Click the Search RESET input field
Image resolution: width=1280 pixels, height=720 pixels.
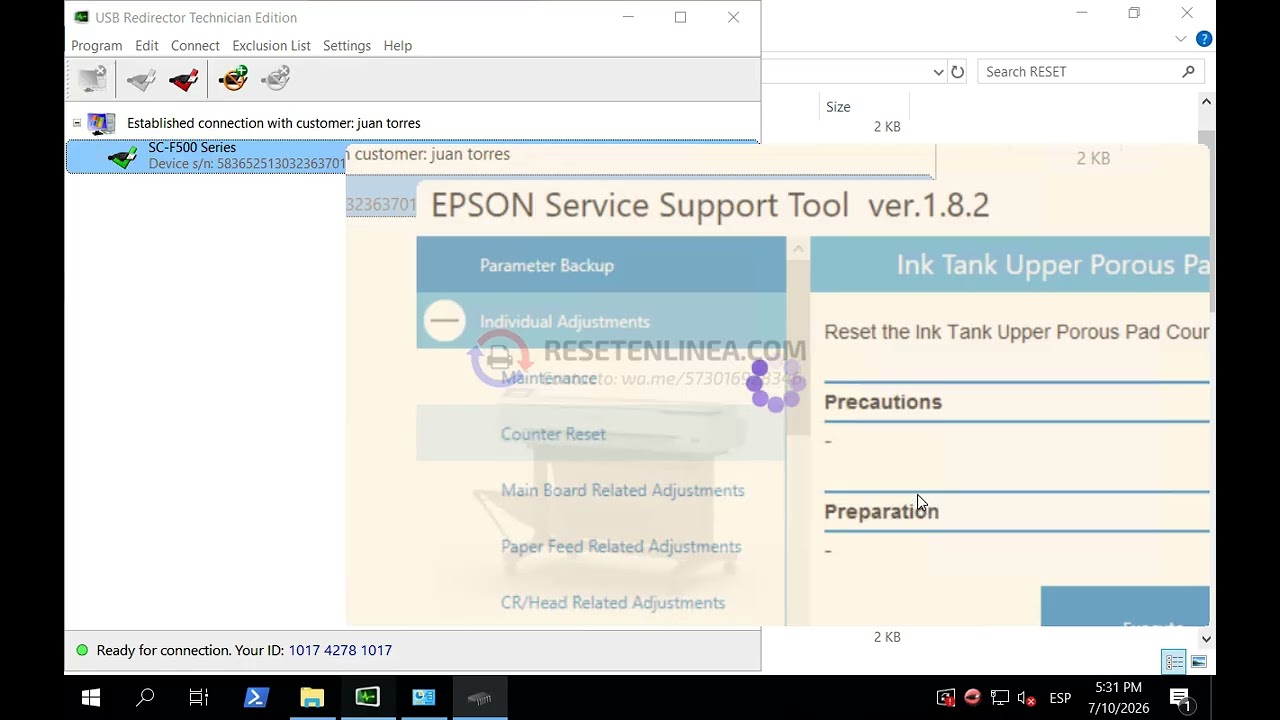[1080, 72]
